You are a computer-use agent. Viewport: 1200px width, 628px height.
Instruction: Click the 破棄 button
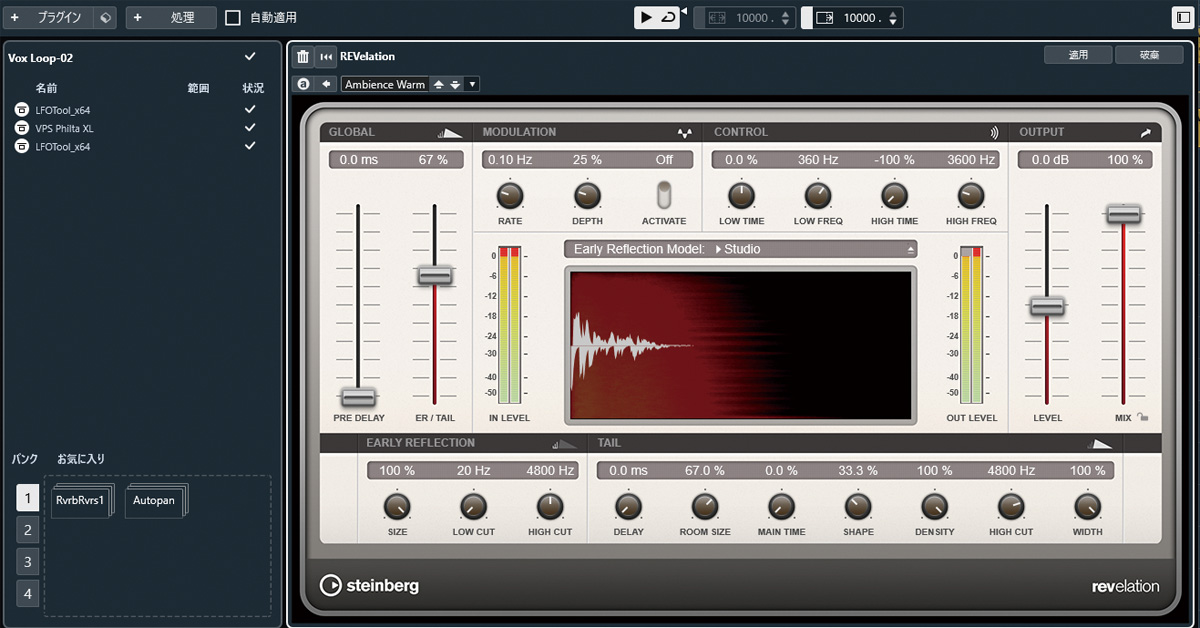(1149, 55)
